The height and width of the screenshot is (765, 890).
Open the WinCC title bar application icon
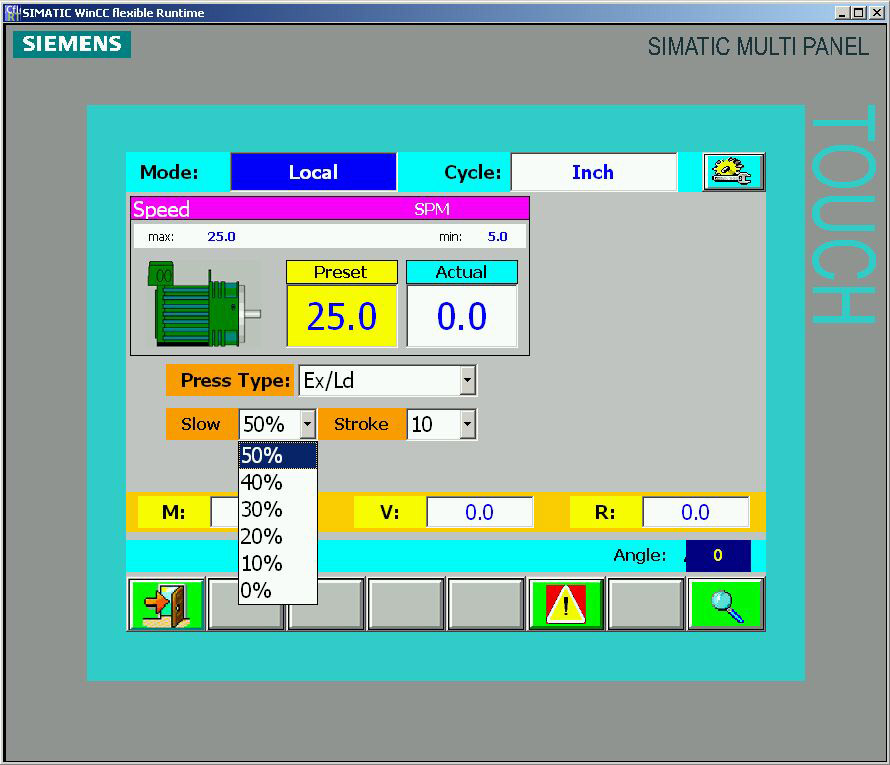(x=11, y=12)
